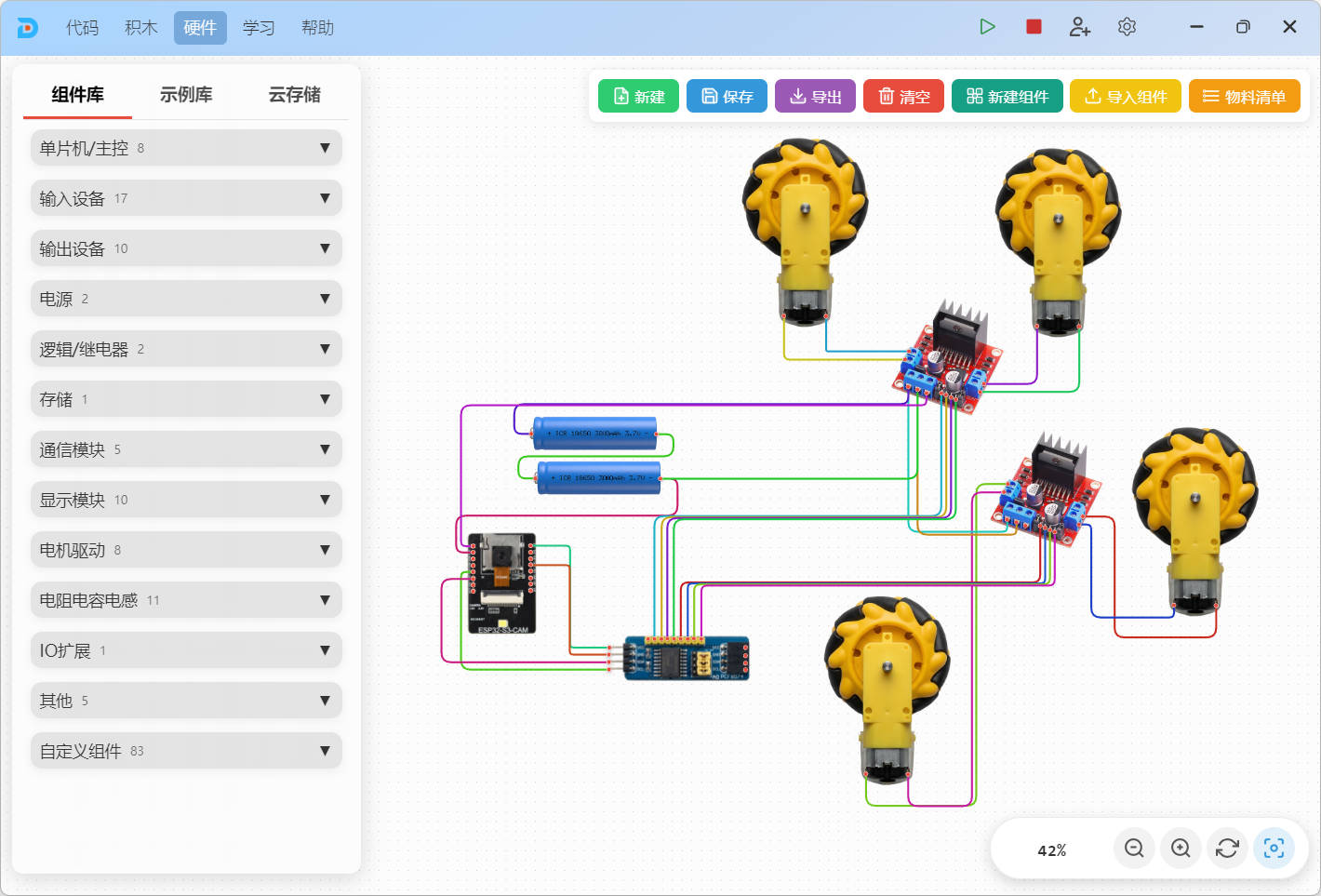This screenshot has width=1321, height=896.
Task: Reset the canvas view with refresh icon
Action: (1227, 849)
